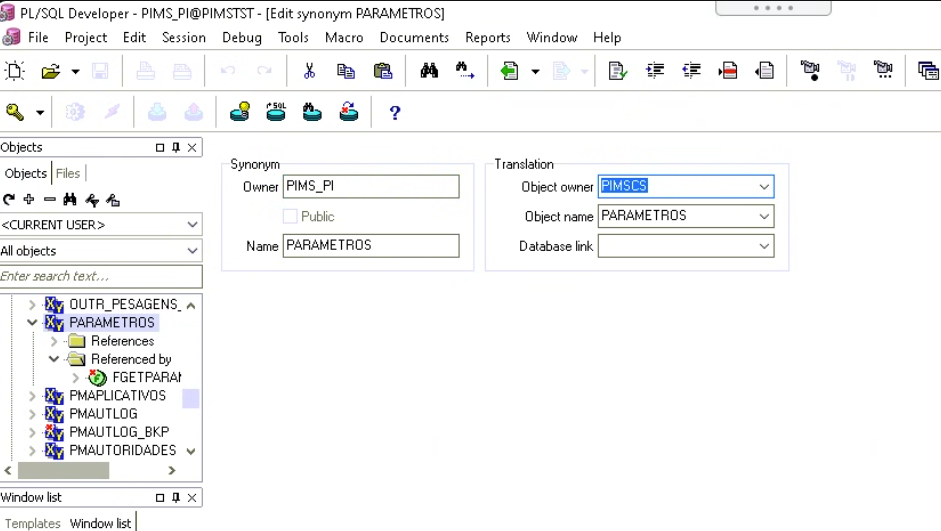Click the Objects tree horizontal scrollbar thumb

[64, 470]
